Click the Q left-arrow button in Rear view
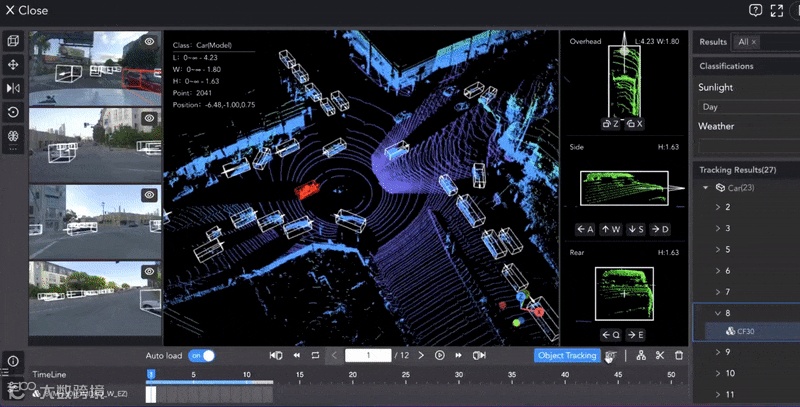 (x=610, y=335)
